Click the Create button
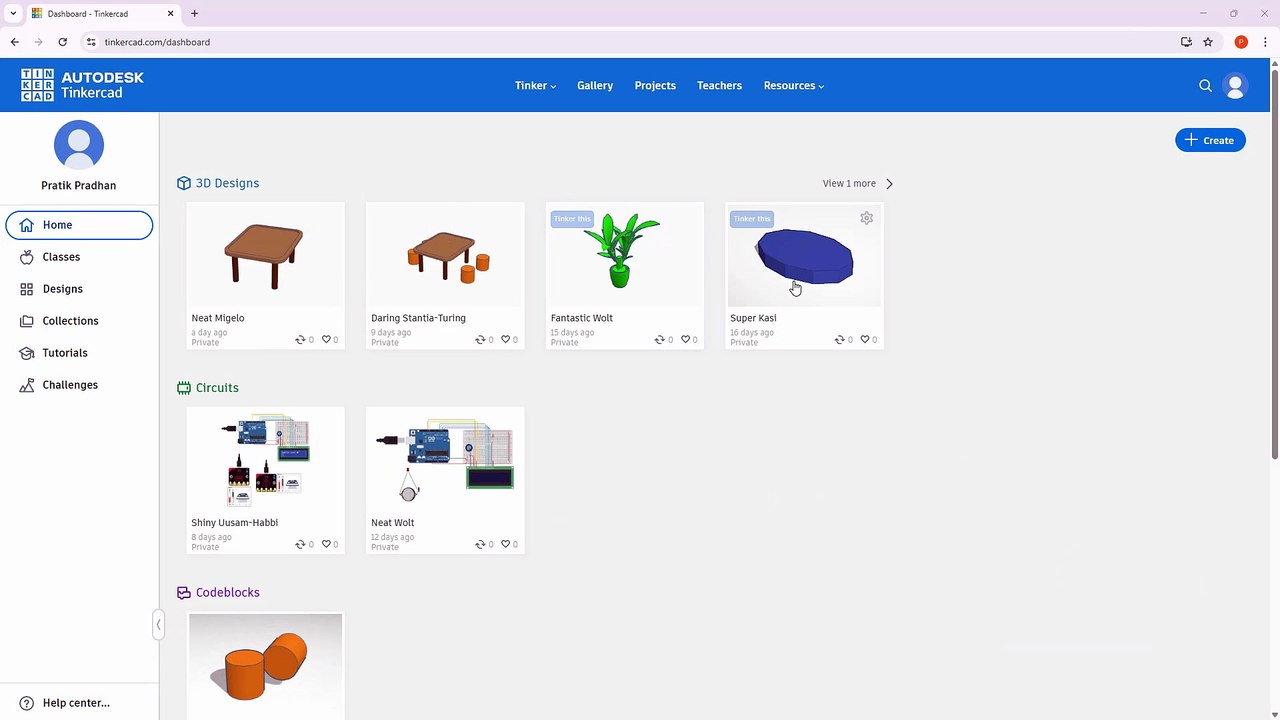This screenshot has height=720, width=1280. pyautogui.click(x=1210, y=140)
